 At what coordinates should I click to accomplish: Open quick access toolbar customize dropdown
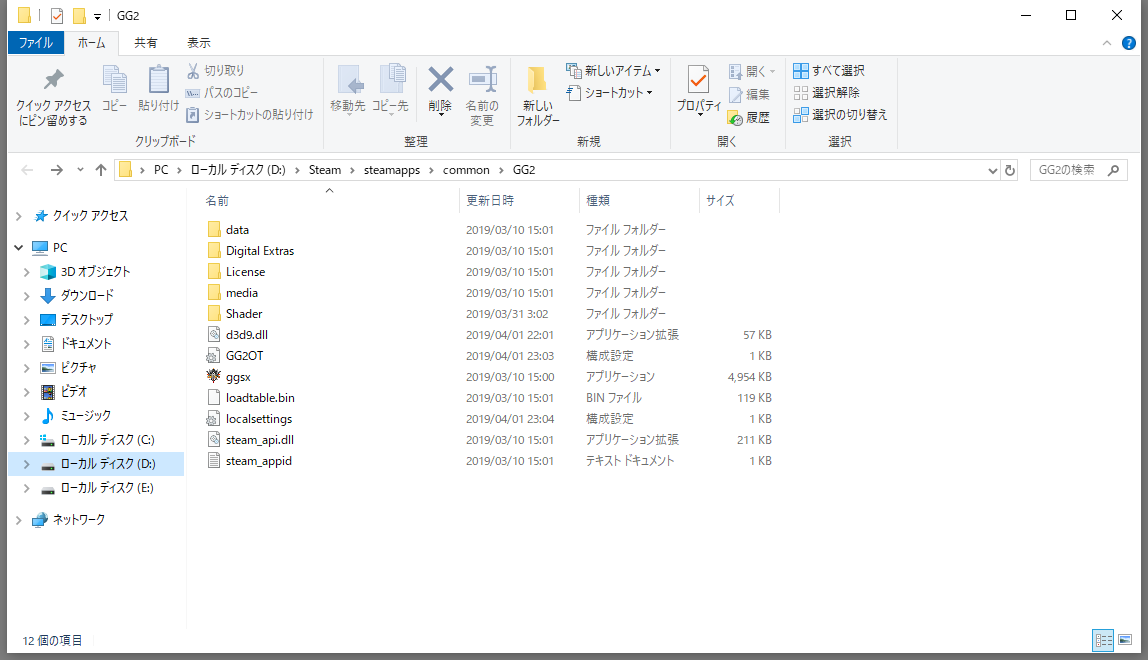[97, 16]
